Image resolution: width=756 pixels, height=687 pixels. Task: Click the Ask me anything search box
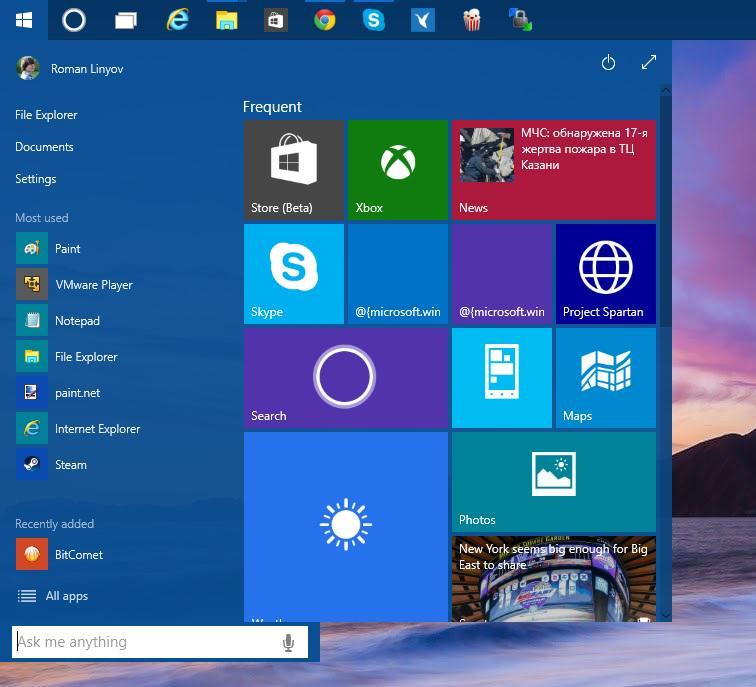pyautogui.click(x=160, y=642)
